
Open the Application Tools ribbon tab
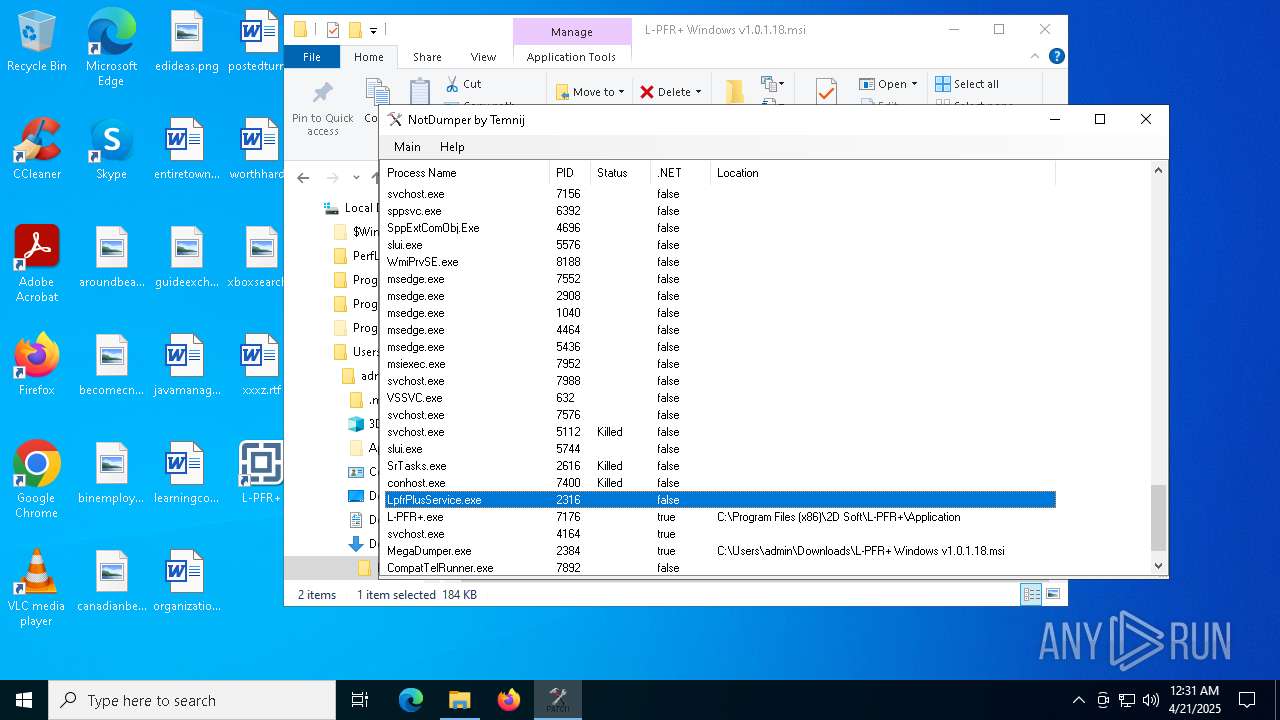click(571, 57)
